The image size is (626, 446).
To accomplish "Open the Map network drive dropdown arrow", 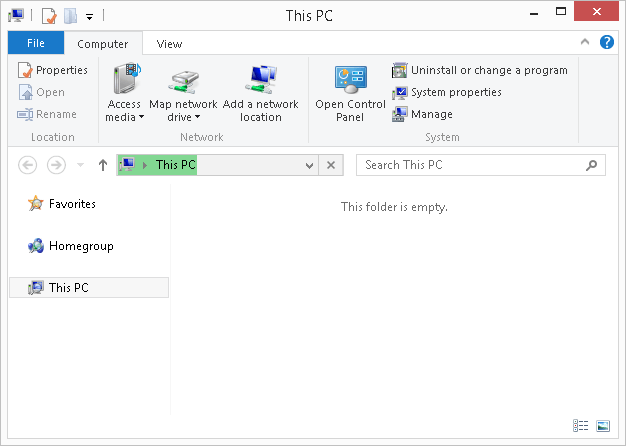I will 198,117.
